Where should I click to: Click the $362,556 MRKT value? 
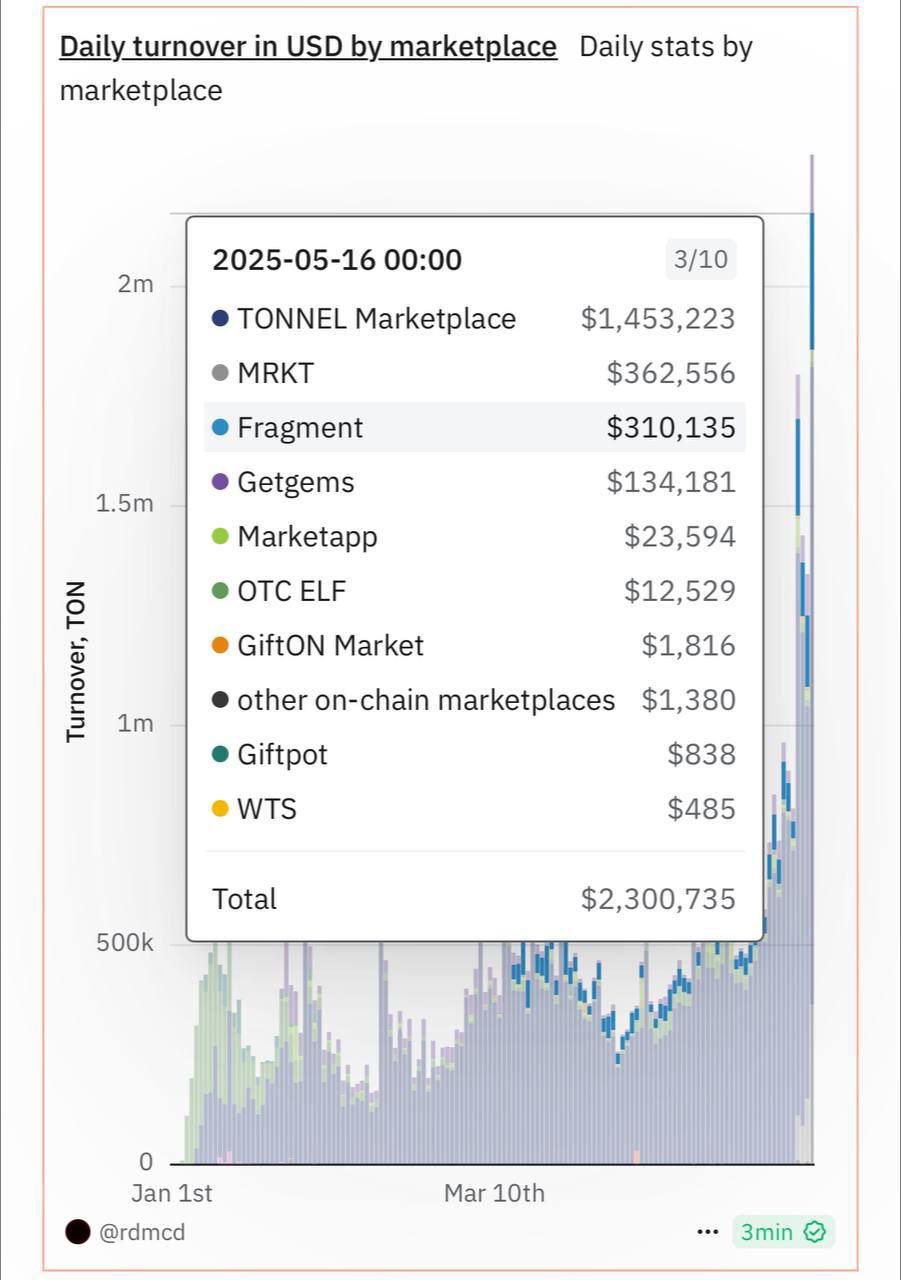pyautogui.click(x=671, y=374)
